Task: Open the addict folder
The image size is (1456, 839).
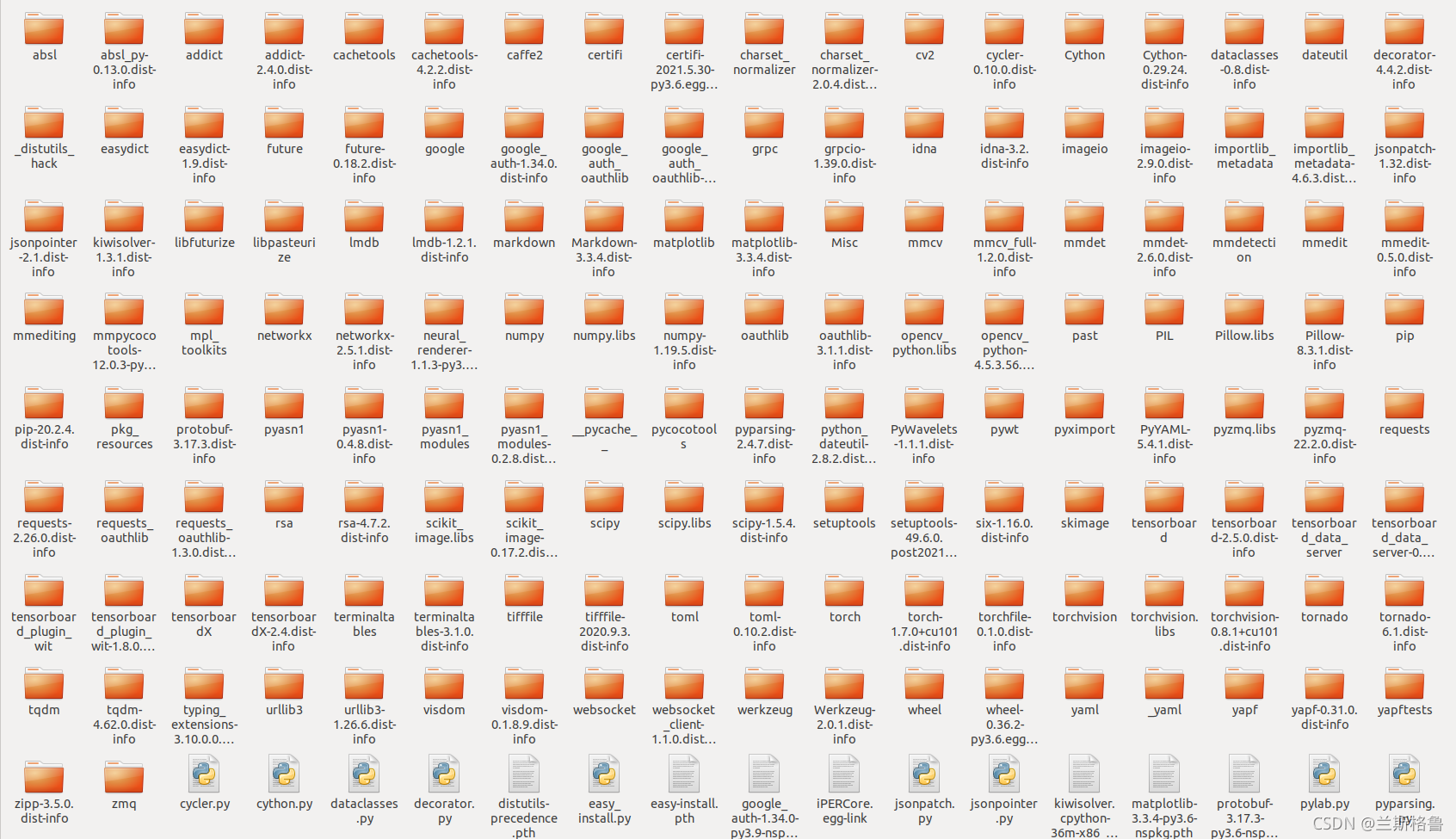Action: [204, 29]
